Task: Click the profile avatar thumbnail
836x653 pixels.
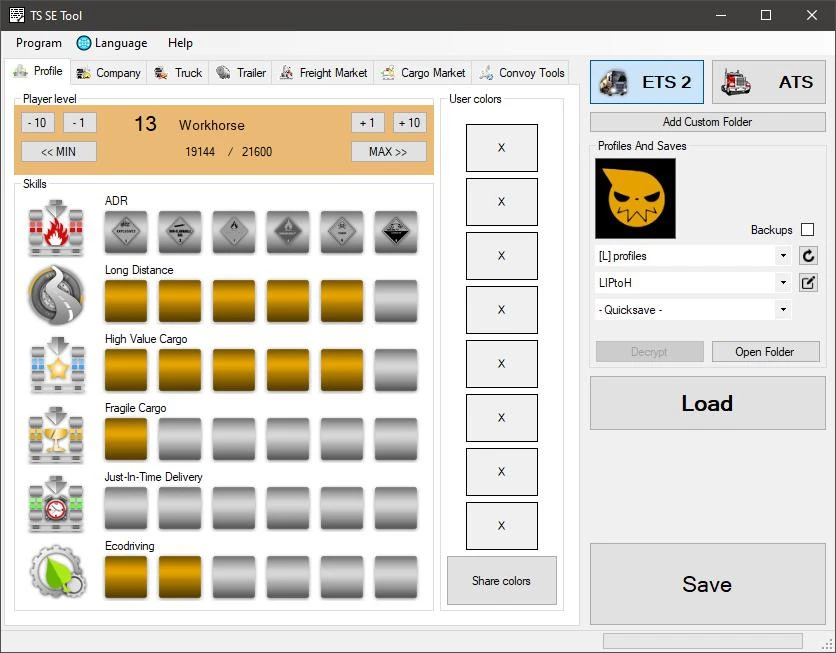Action: pyautogui.click(x=635, y=199)
